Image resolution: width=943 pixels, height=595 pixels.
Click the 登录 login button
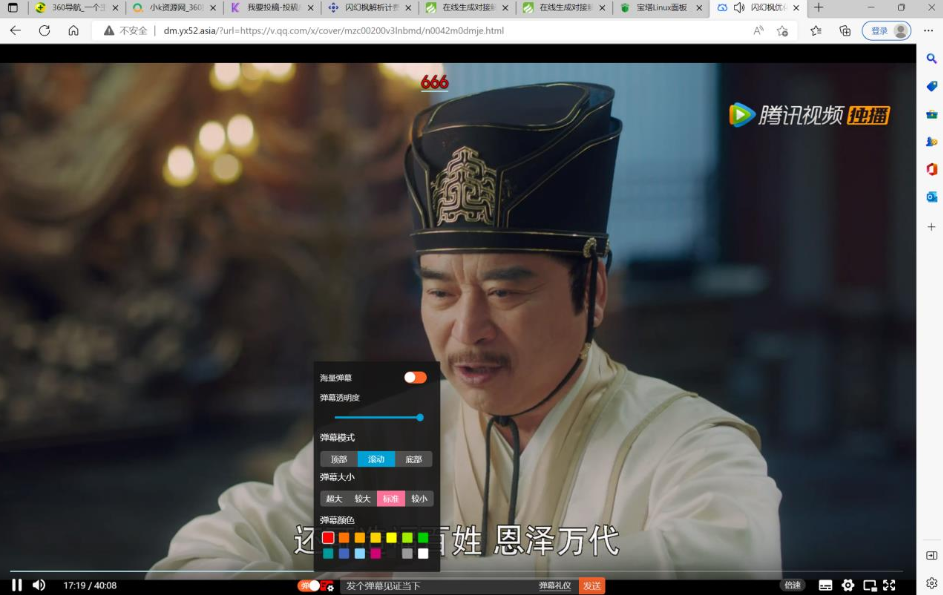click(x=886, y=31)
